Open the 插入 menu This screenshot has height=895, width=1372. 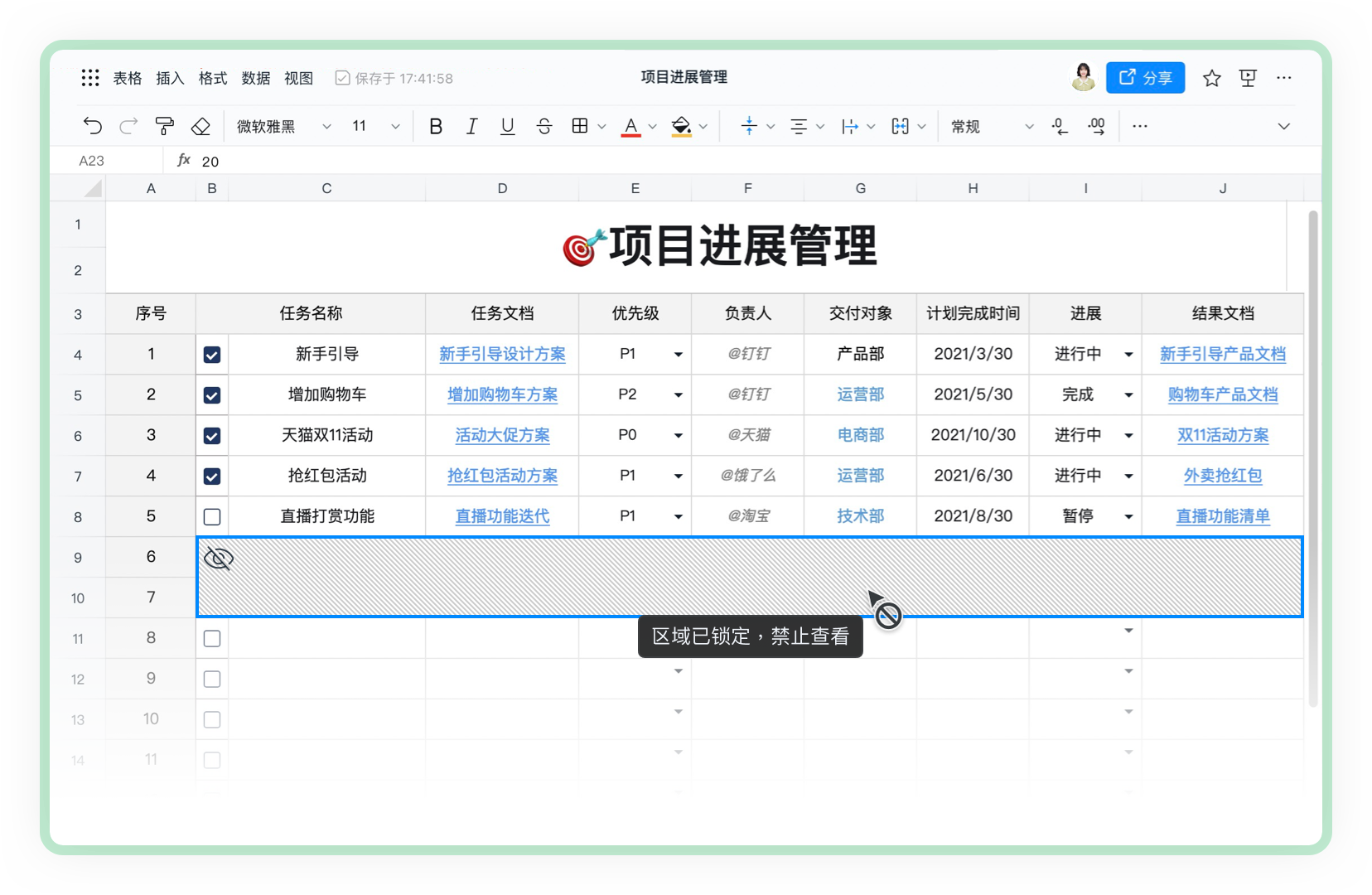170,77
